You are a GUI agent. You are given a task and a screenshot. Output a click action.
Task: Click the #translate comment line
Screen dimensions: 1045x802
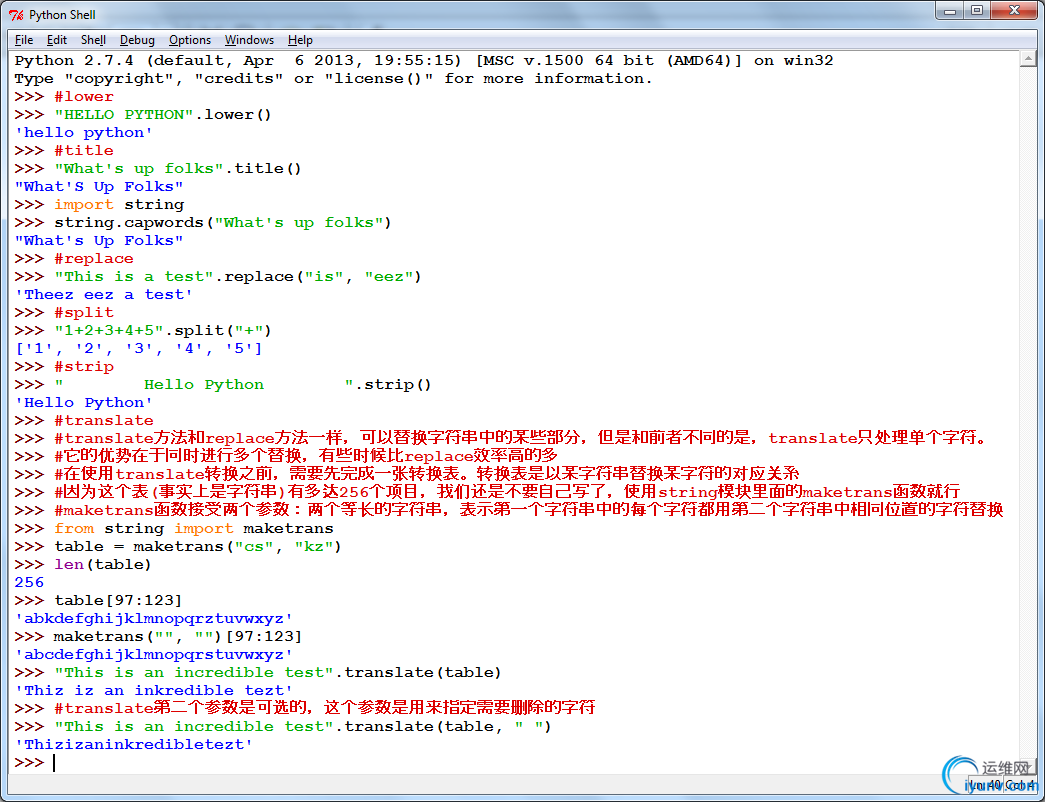[84, 421]
